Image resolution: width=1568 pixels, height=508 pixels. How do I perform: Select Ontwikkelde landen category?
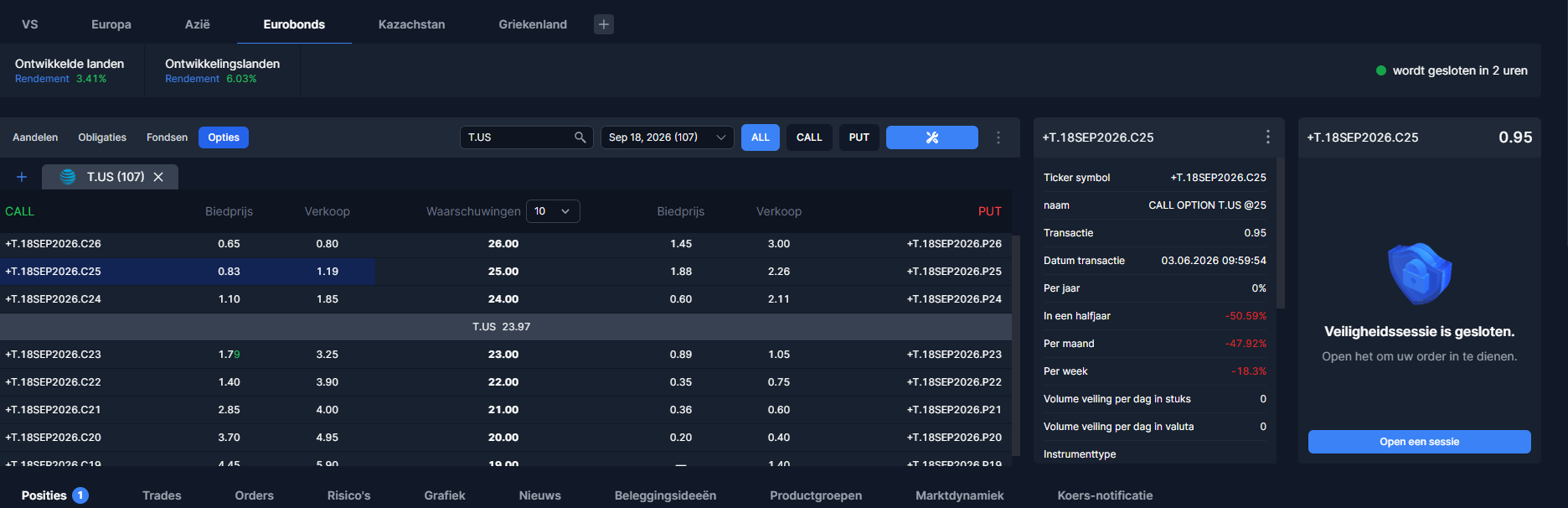click(71, 70)
